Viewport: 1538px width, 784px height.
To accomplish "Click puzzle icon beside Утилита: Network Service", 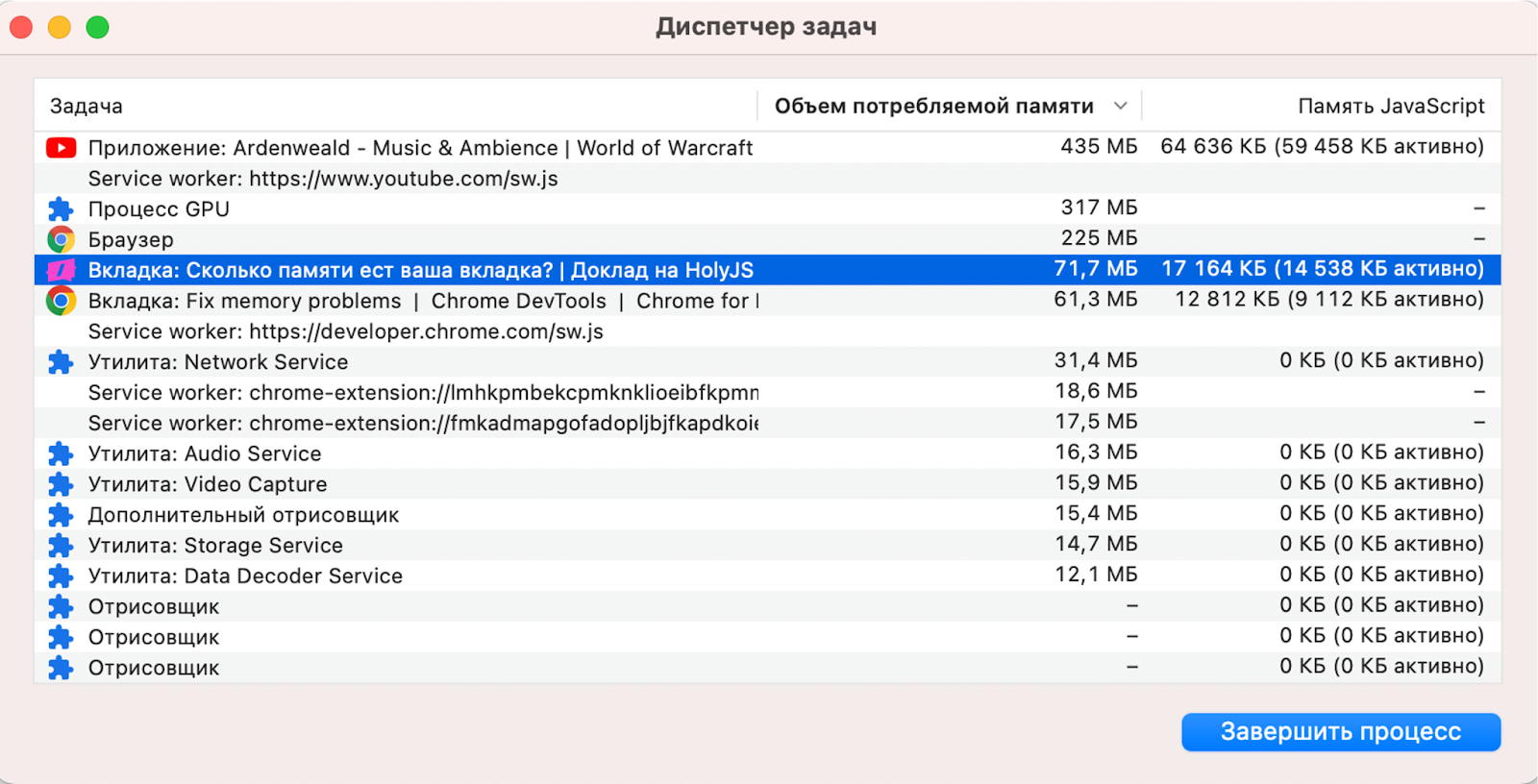I will (61, 361).
